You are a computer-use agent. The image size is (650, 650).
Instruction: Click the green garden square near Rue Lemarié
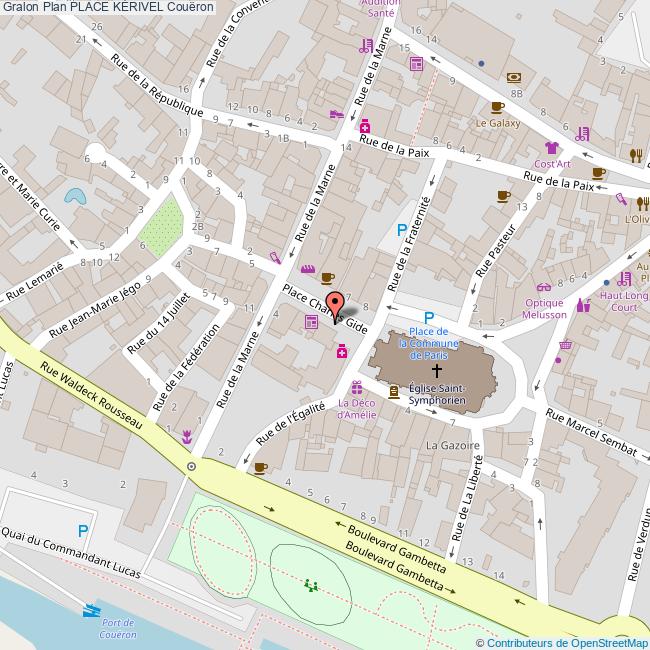point(161,227)
